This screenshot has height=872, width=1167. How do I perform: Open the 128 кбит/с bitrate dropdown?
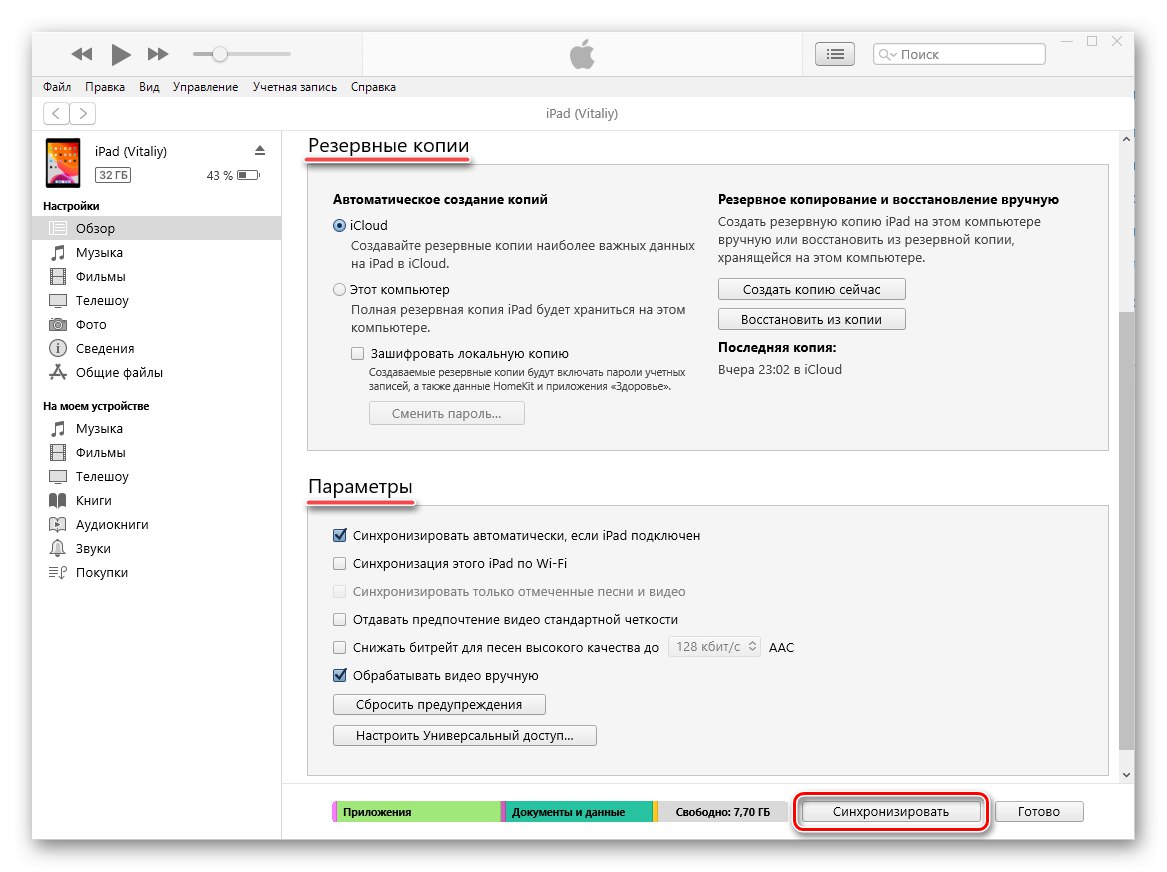[714, 647]
